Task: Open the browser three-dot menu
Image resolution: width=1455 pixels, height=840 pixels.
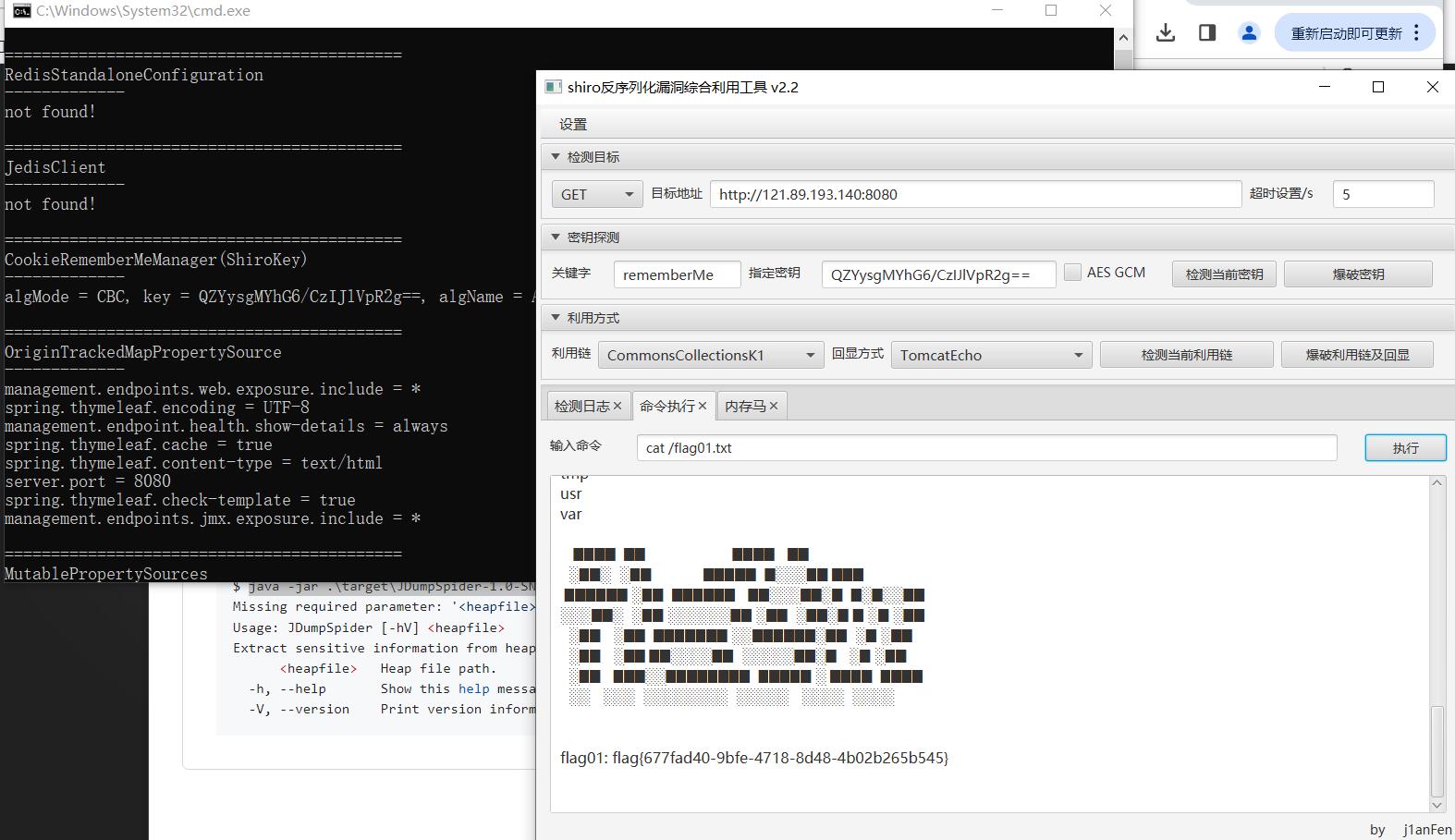Action: click(1416, 33)
